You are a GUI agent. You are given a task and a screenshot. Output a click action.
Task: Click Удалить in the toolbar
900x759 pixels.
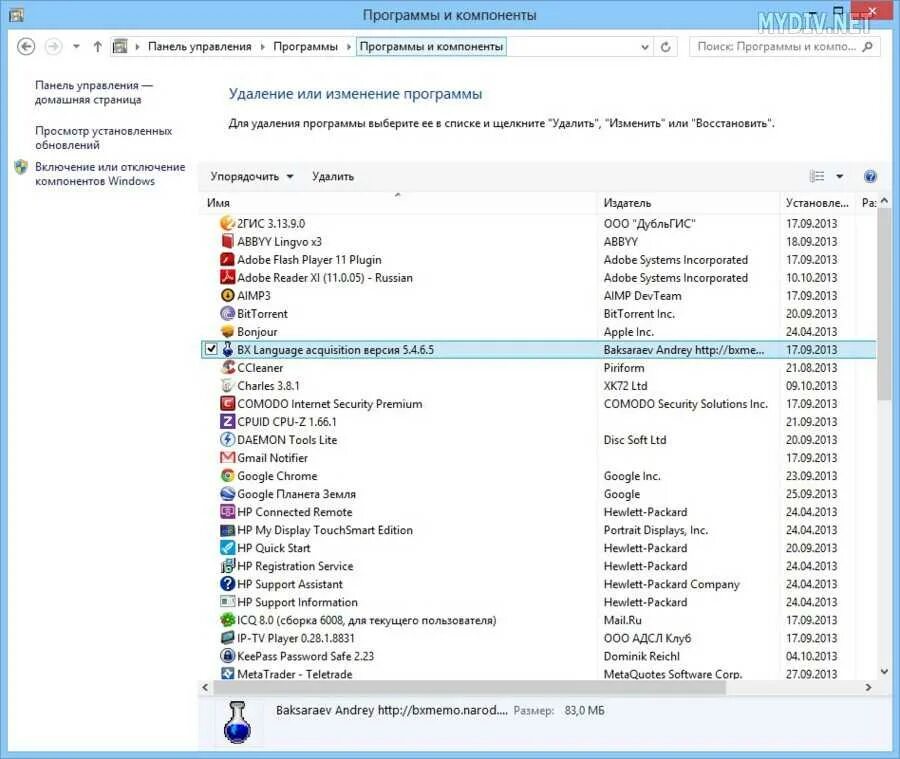[x=333, y=176]
